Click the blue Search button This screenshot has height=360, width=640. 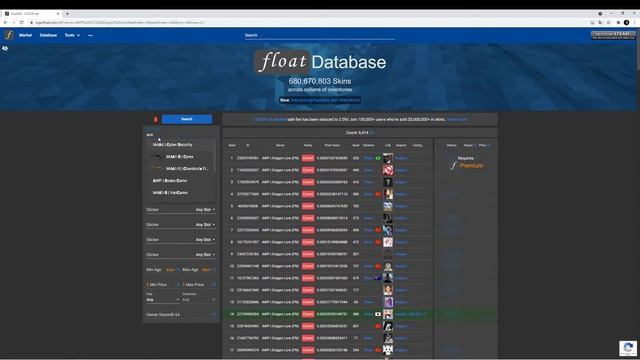tap(187, 119)
